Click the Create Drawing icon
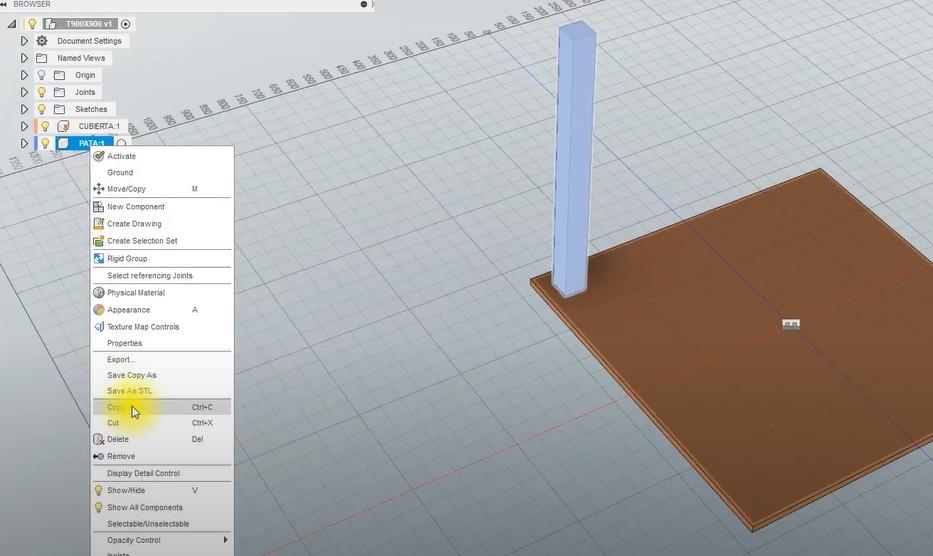Viewport: 933px width, 556px height. pos(99,224)
